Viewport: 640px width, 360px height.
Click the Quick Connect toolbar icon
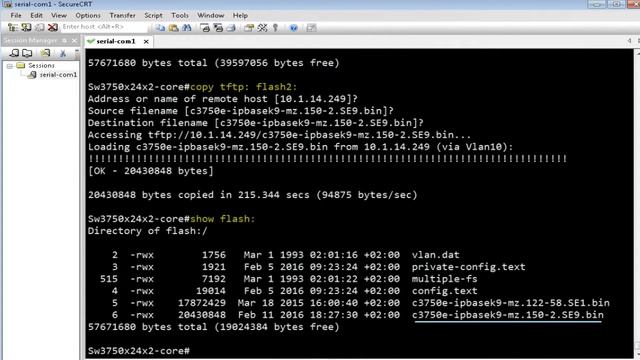(26, 27)
